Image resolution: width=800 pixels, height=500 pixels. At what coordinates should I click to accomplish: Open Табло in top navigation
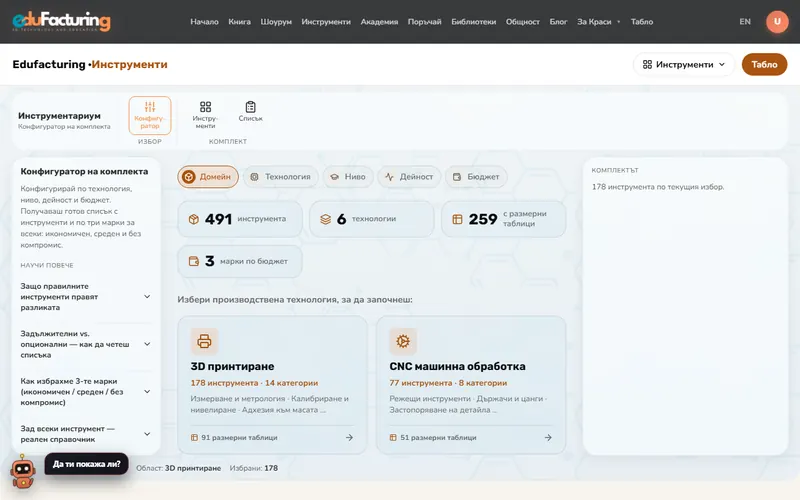tap(642, 21)
